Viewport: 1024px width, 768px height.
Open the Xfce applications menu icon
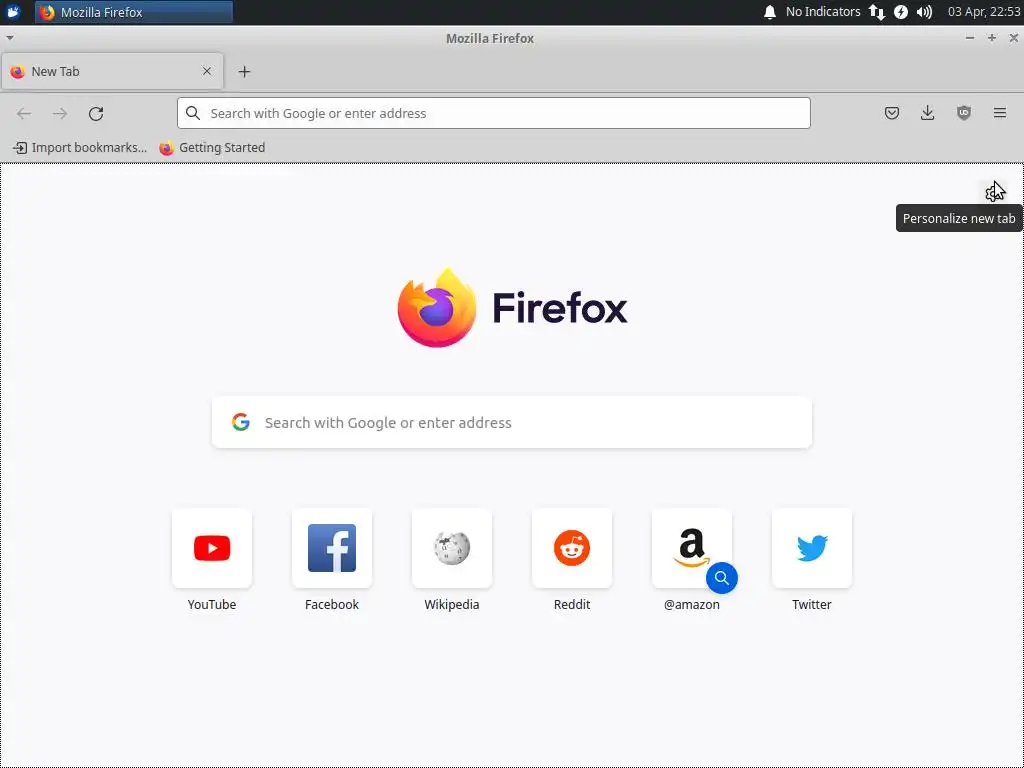[x=13, y=12]
